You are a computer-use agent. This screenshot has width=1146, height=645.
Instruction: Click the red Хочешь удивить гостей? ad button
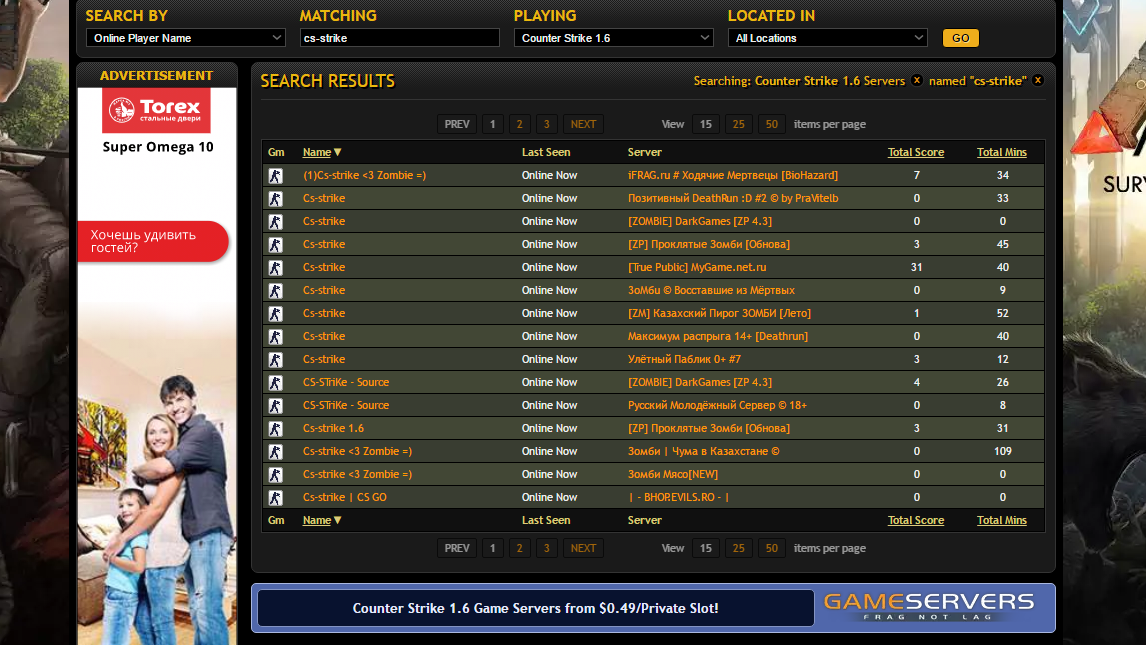153,241
